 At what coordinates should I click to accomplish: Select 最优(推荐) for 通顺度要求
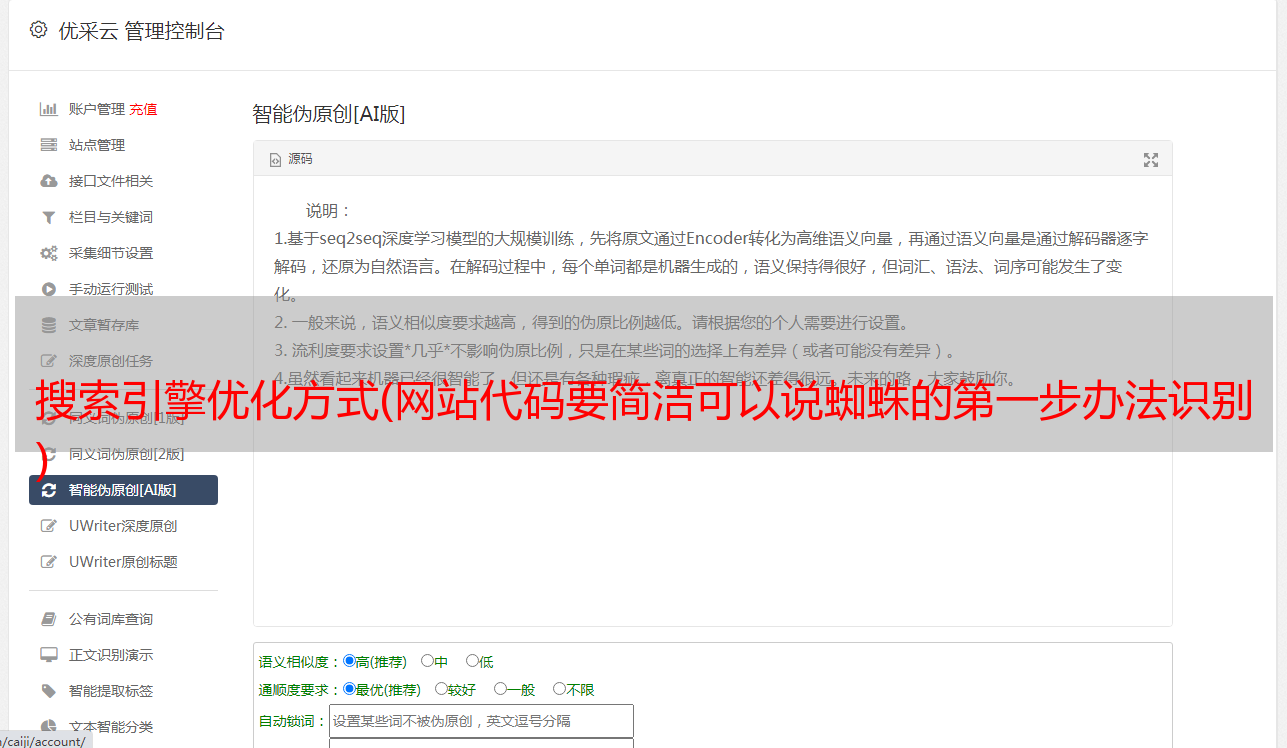(x=349, y=689)
